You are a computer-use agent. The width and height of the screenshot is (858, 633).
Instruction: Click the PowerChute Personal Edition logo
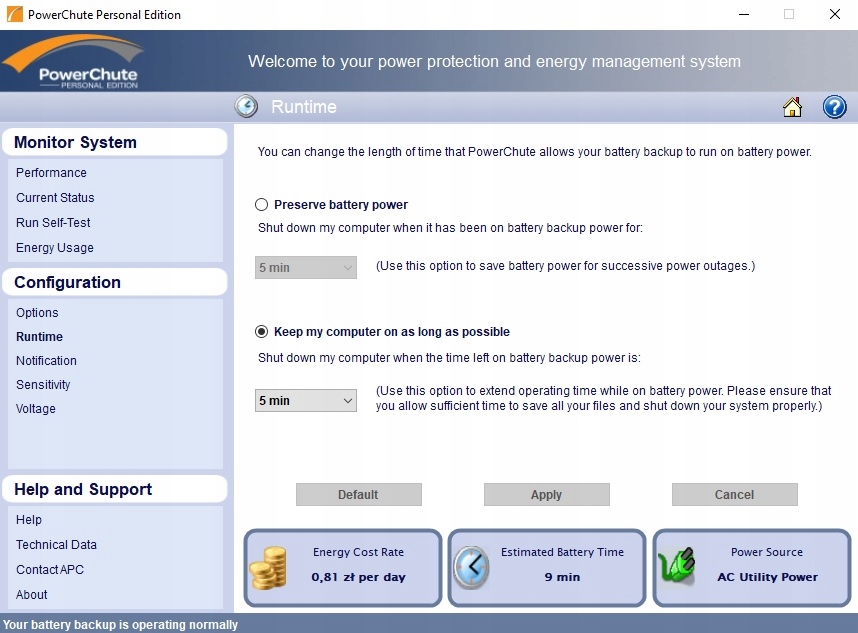(74, 61)
